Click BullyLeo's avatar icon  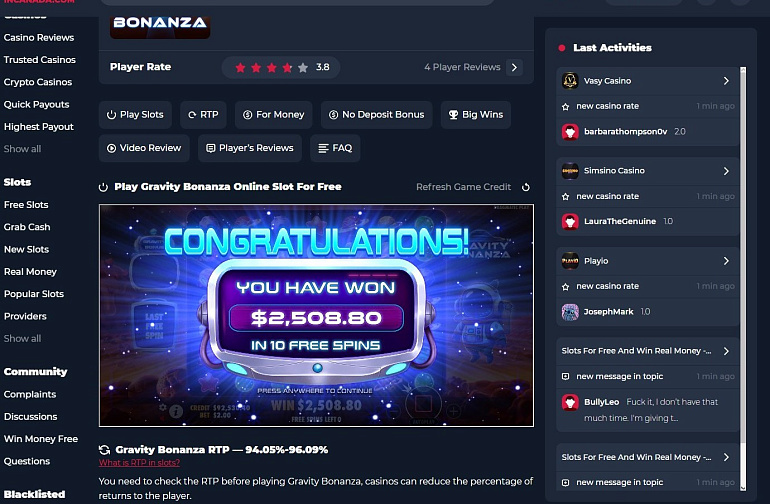(x=570, y=402)
